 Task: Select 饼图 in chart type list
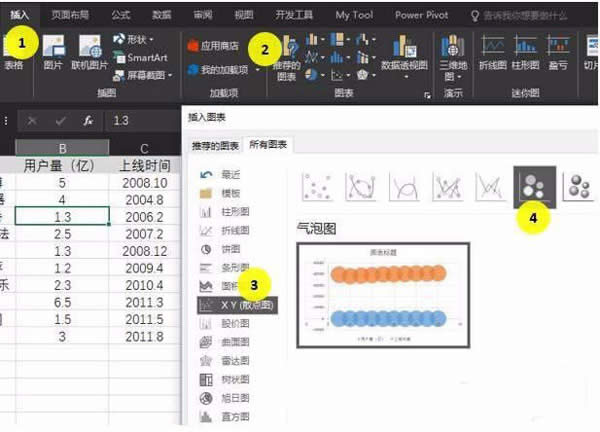click(230, 249)
